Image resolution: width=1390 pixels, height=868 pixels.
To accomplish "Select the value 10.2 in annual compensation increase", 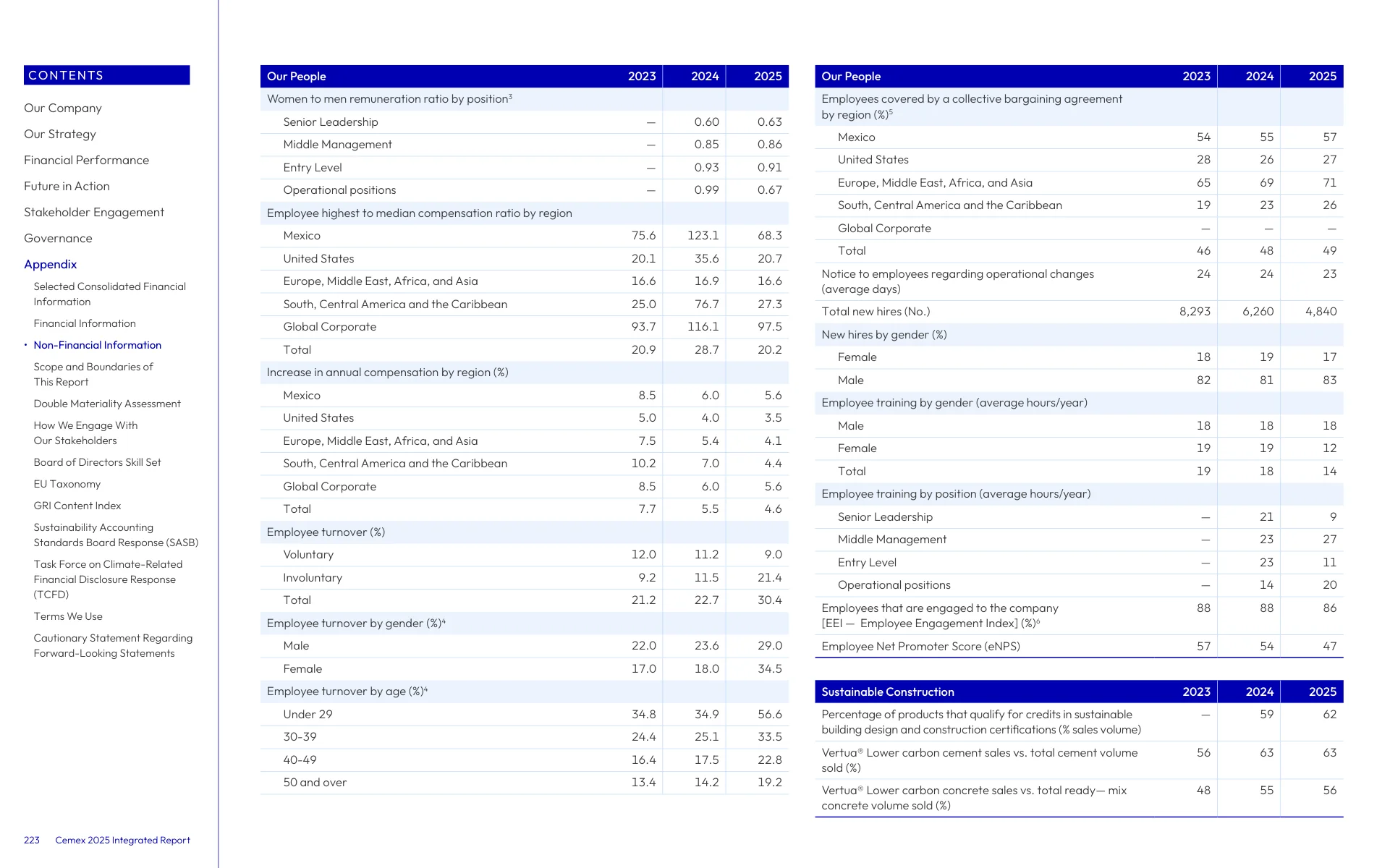I will (644, 464).
